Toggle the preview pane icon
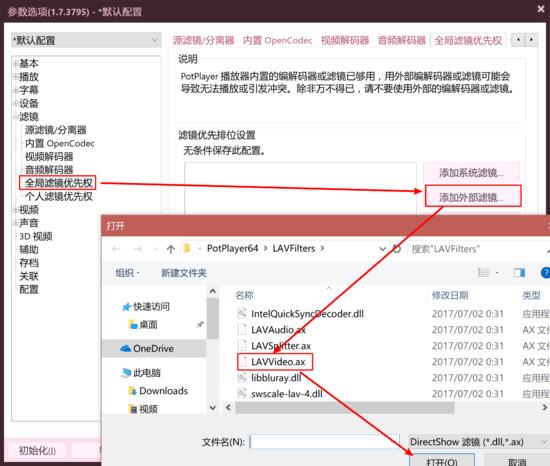Screen dimensions: 550x466 (519, 272)
